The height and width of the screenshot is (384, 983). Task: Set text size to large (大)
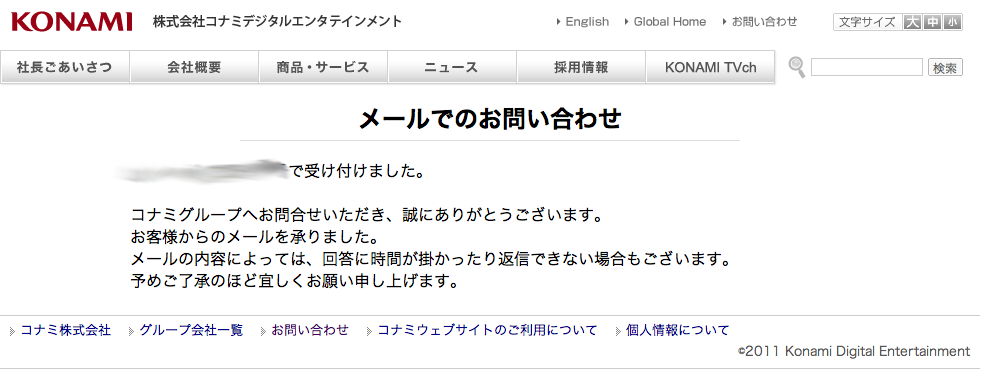point(911,22)
